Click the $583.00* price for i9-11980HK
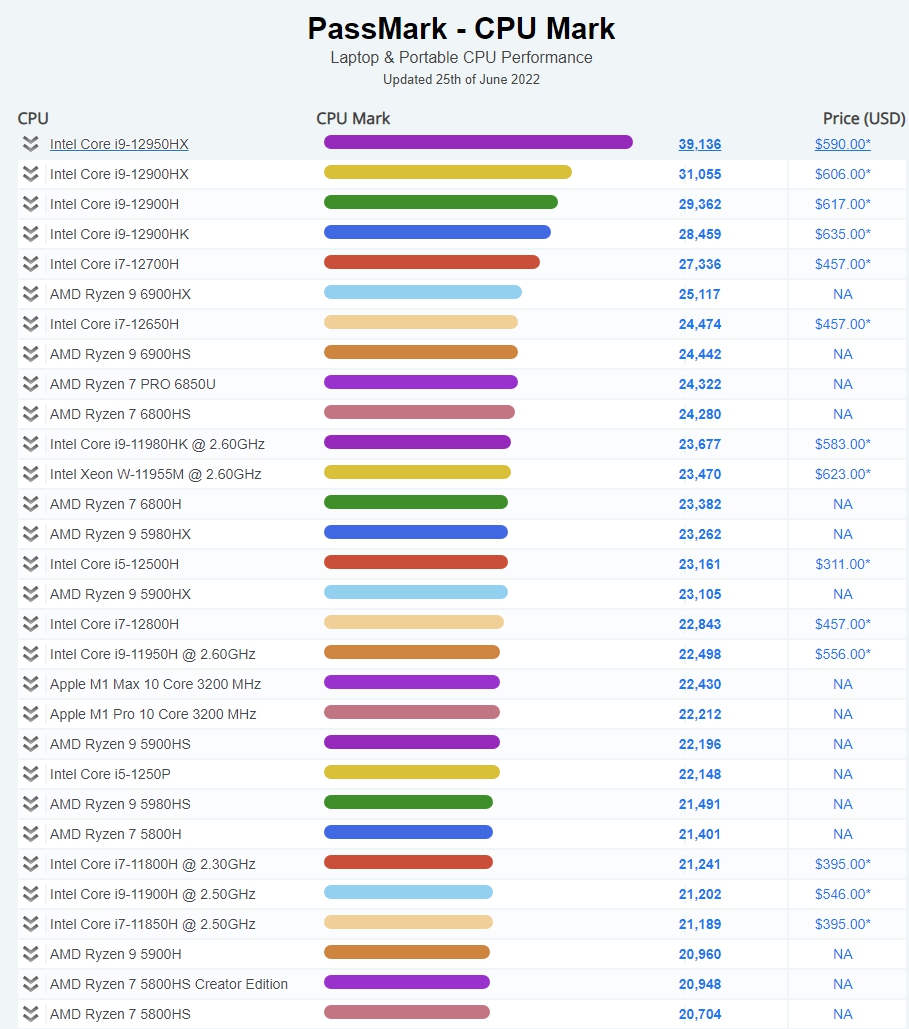This screenshot has height=1029, width=909. click(843, 444)
